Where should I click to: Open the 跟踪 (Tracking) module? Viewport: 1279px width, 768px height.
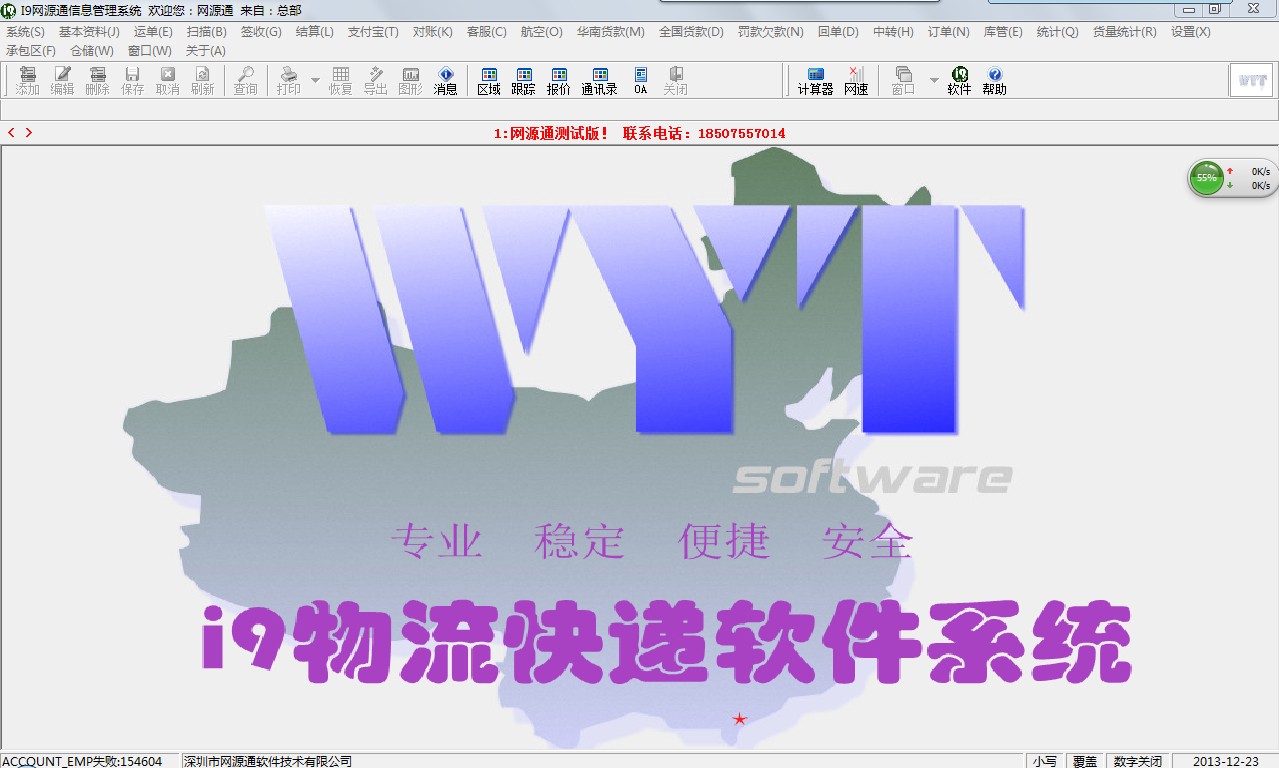[x=523, y=81]
